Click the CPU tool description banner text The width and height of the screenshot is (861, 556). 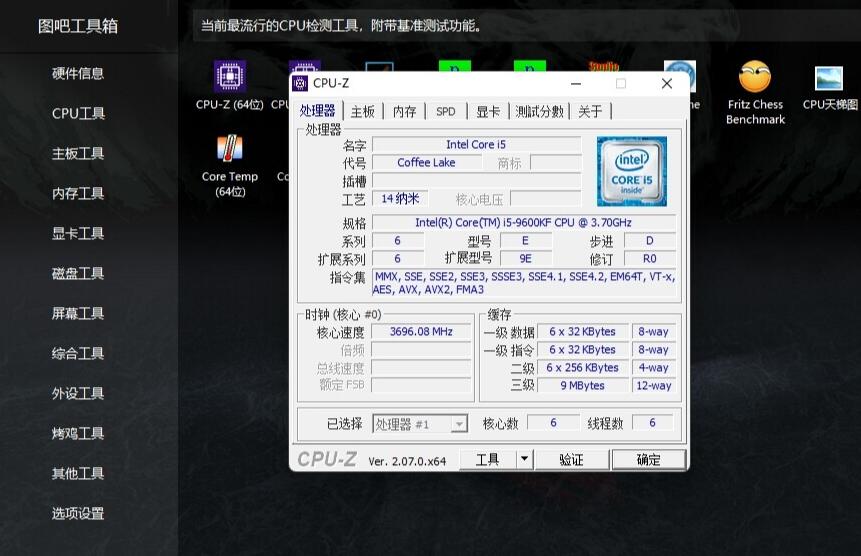point(341,26)
